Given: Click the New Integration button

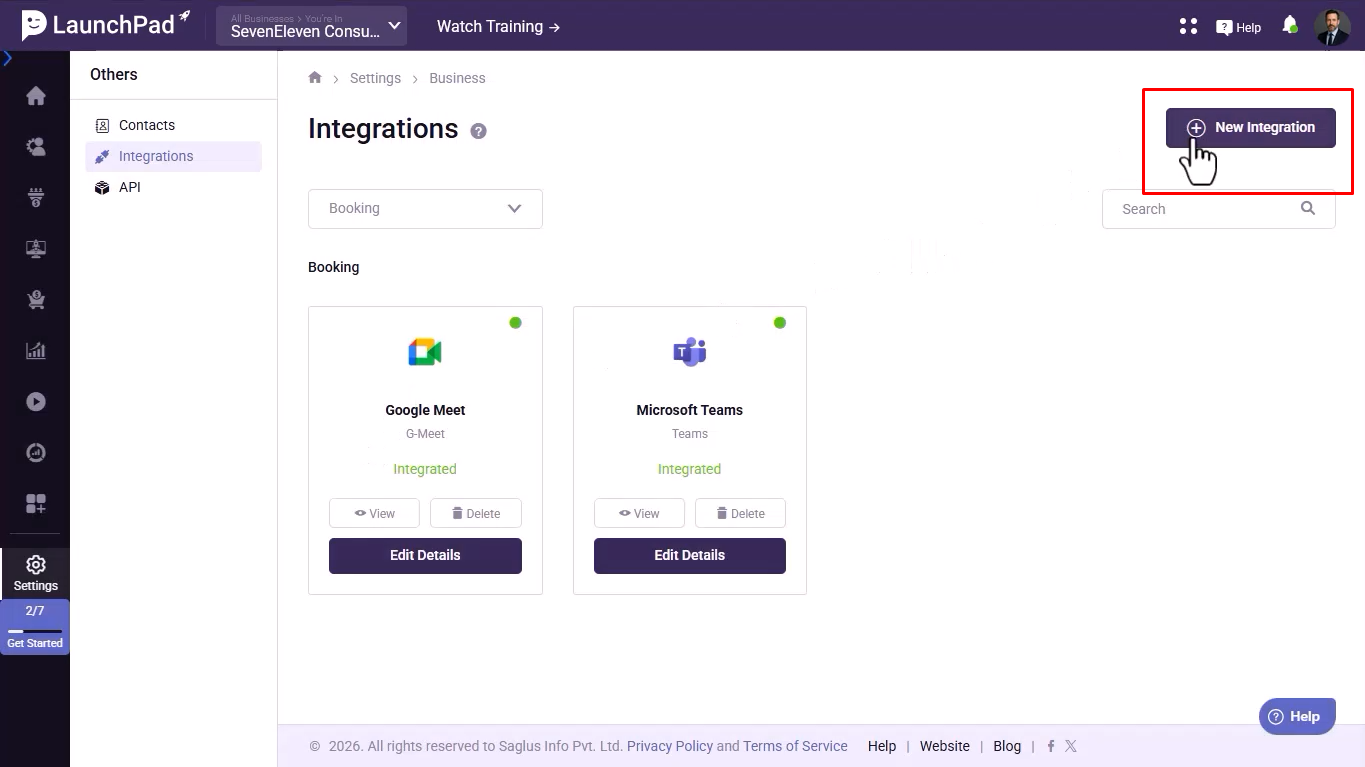Looking at the screenshot, I should click(x=1250, y=128).
